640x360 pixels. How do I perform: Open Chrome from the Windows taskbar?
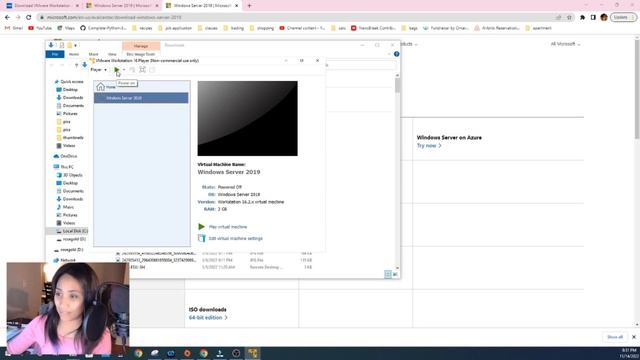[x=138, y=353]
